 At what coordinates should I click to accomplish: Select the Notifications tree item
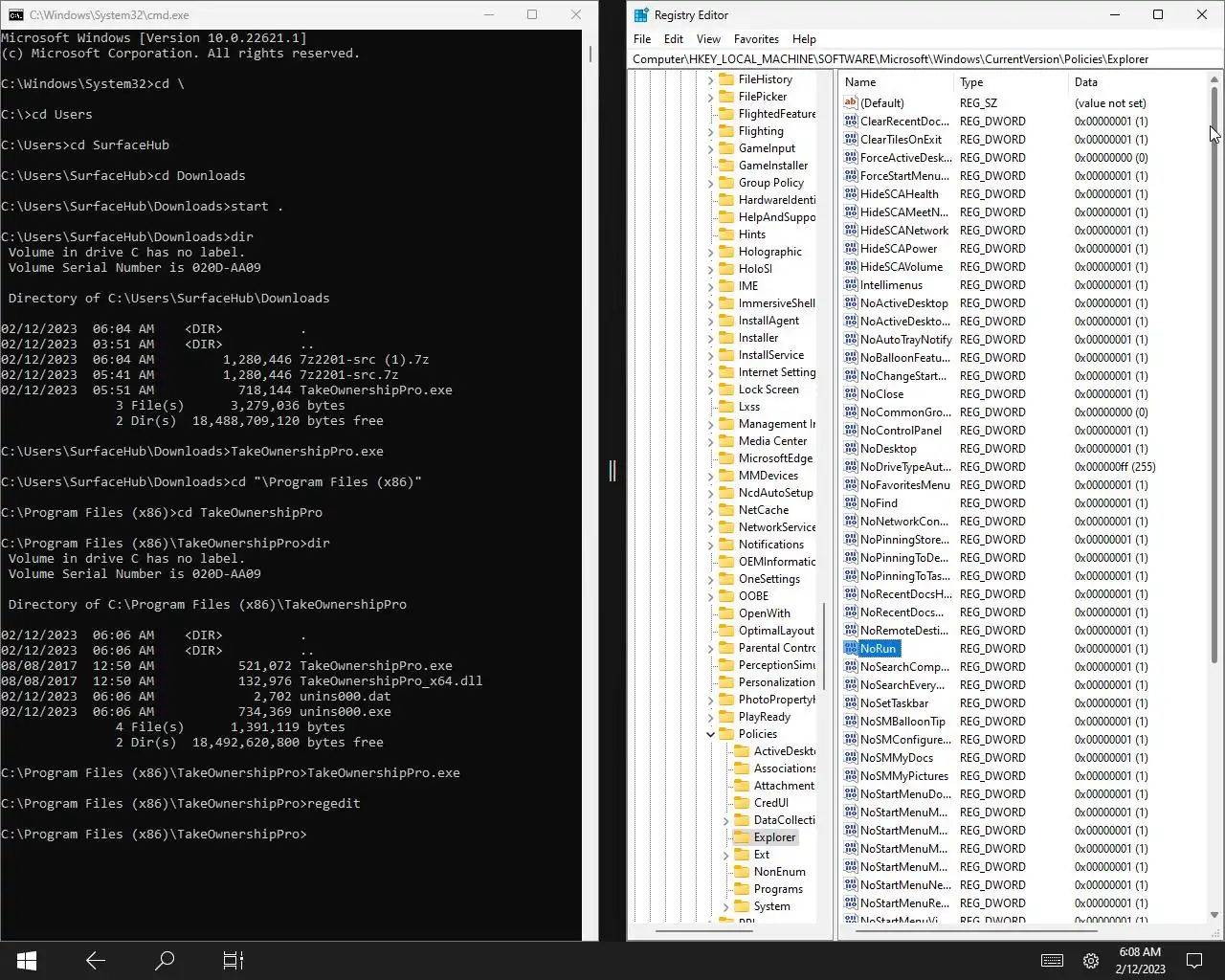(x=770, y=545)
